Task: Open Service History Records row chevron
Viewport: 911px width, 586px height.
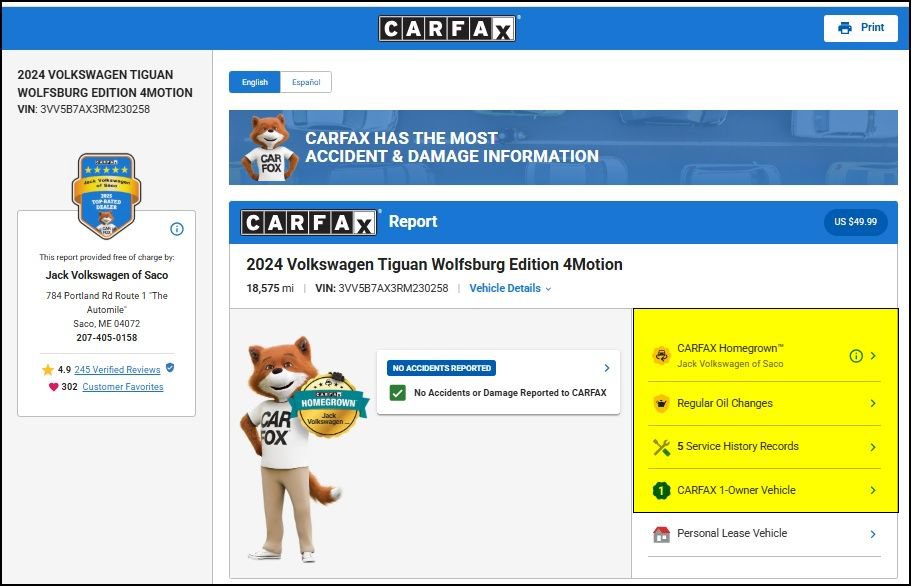Action: (873, 447)
